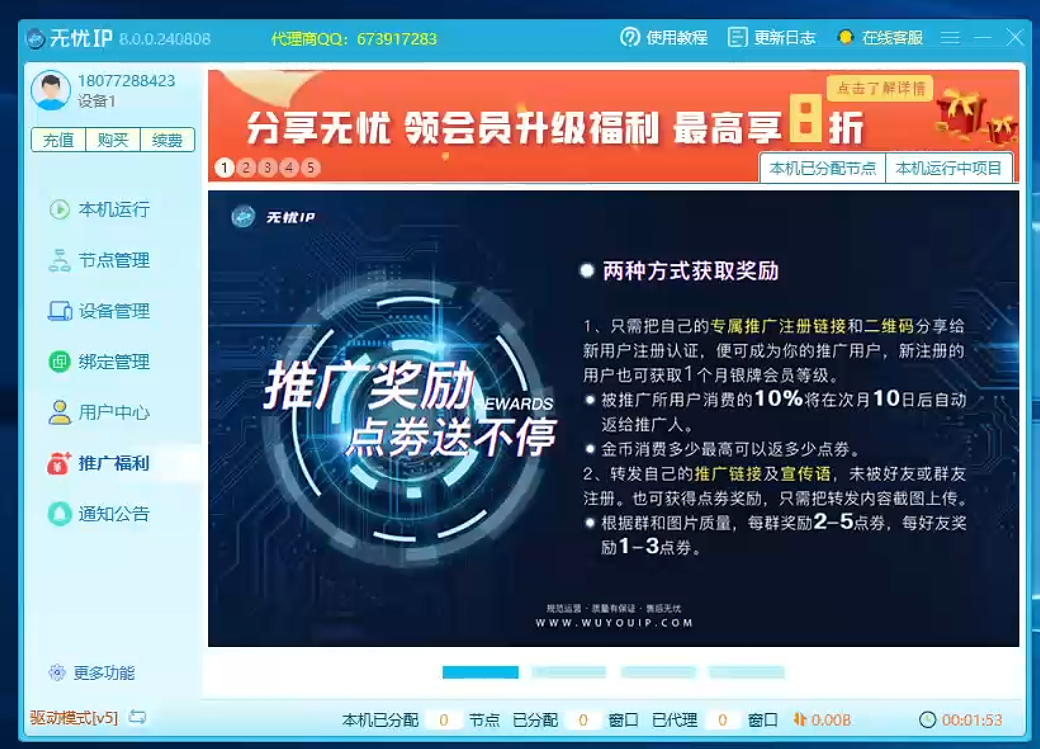Contact 在线客服 online support
Image resolution: width=1040 pixels, height=749 pixels.
coord(880,38)
